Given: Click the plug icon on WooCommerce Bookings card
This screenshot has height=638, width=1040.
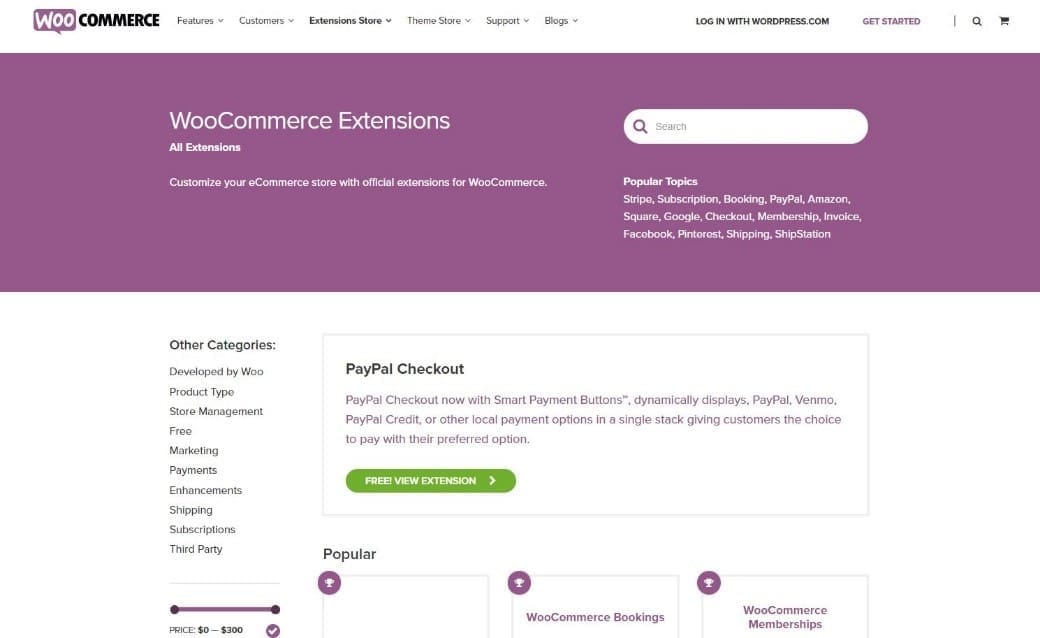Looking at the screenshot, I should (519, 581).
